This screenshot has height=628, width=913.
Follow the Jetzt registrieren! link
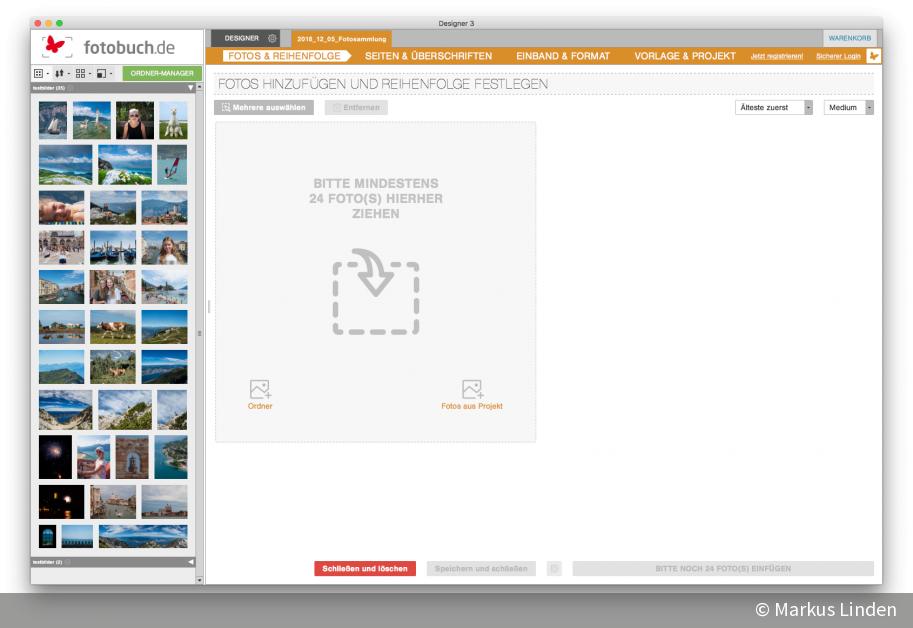[x=777, y=56]
